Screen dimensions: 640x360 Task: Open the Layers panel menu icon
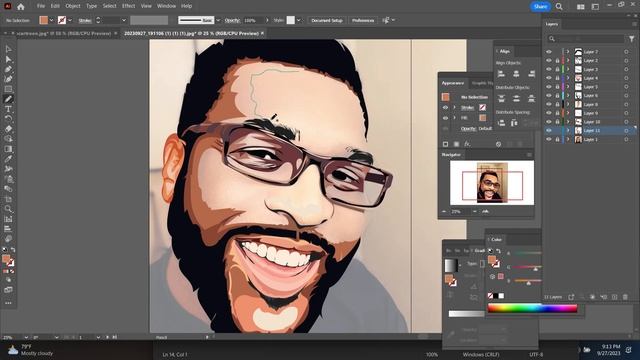(635, 24)
